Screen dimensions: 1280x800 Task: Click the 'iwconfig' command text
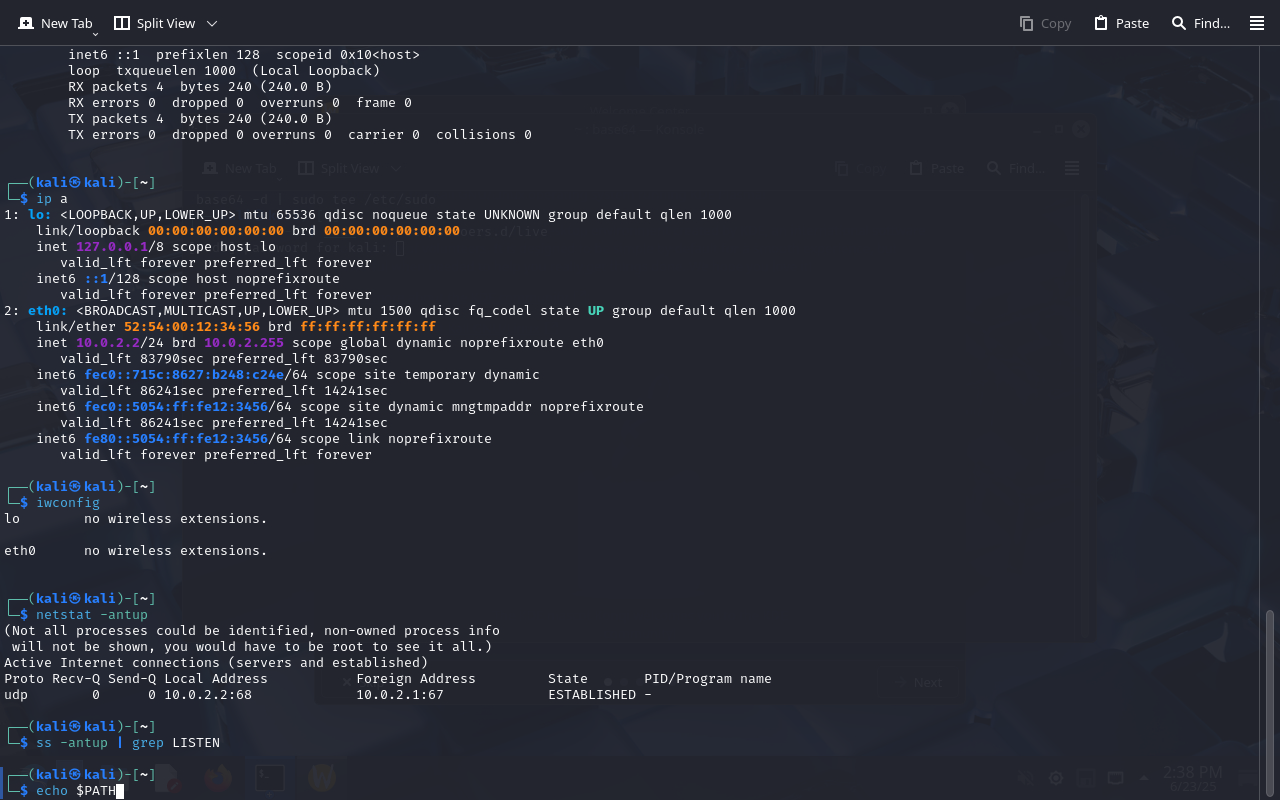coord(68,503)
